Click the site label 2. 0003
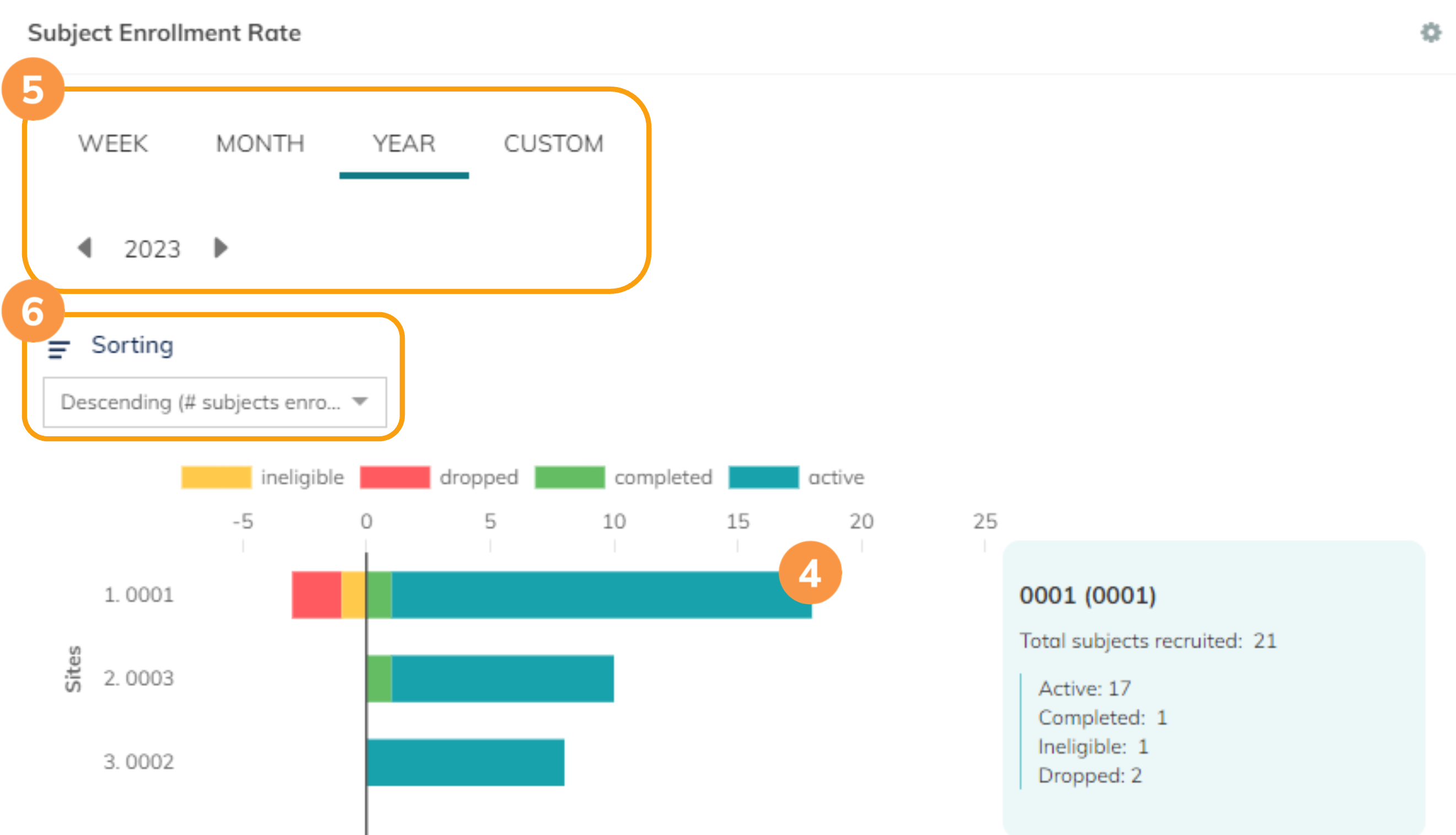Viewport: 1456px width, 835px height. [x=138, y=678]
